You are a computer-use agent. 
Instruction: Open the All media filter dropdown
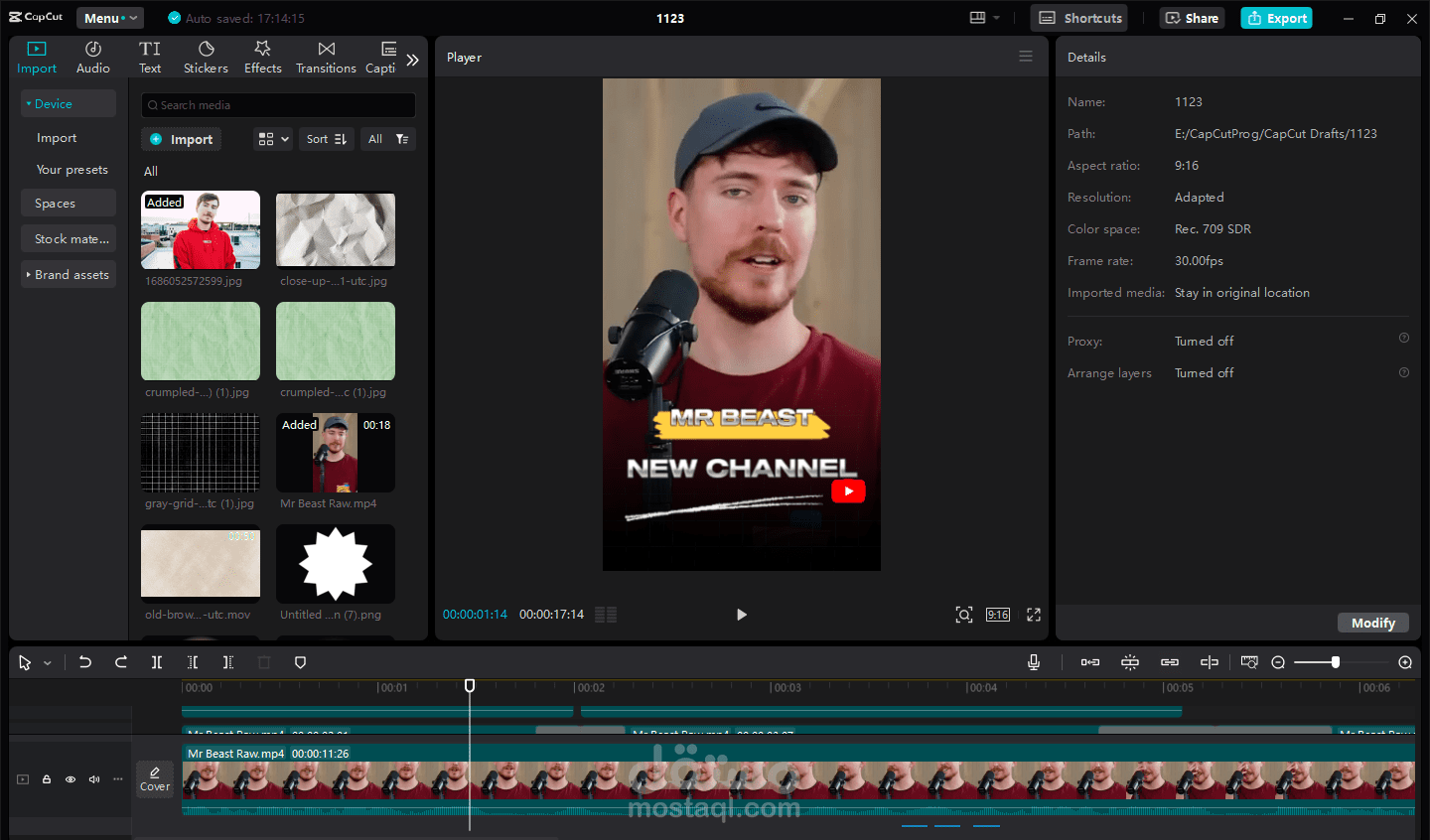click(x=388, y=139)
